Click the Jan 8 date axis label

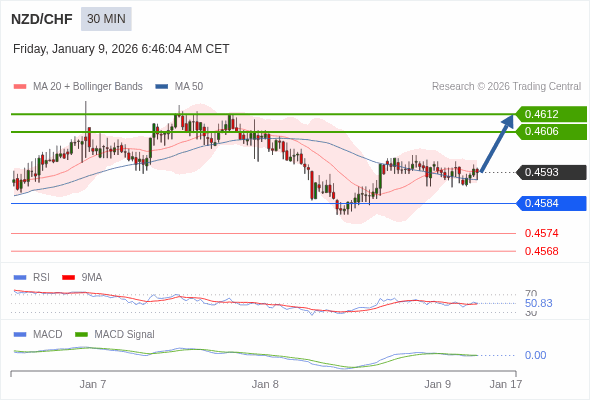point(265,384)
